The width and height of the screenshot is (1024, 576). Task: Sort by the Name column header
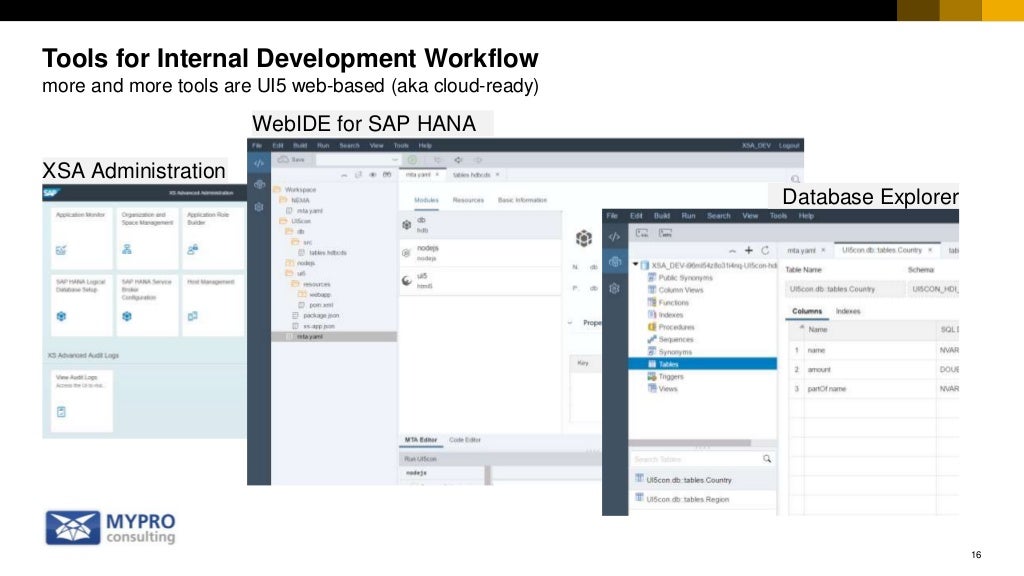[818, 330]
